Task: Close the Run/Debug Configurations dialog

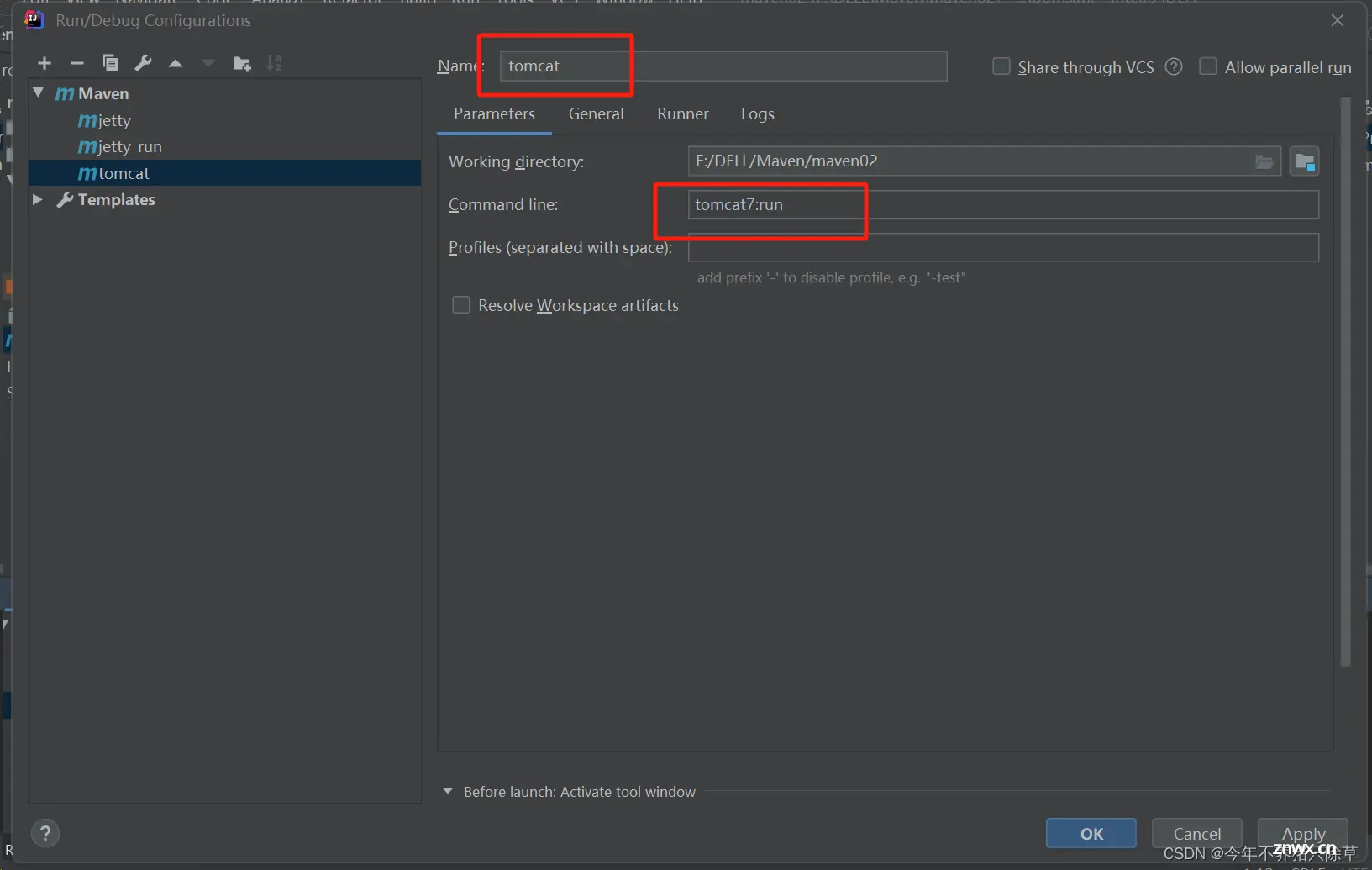Action: [1338, 20]
